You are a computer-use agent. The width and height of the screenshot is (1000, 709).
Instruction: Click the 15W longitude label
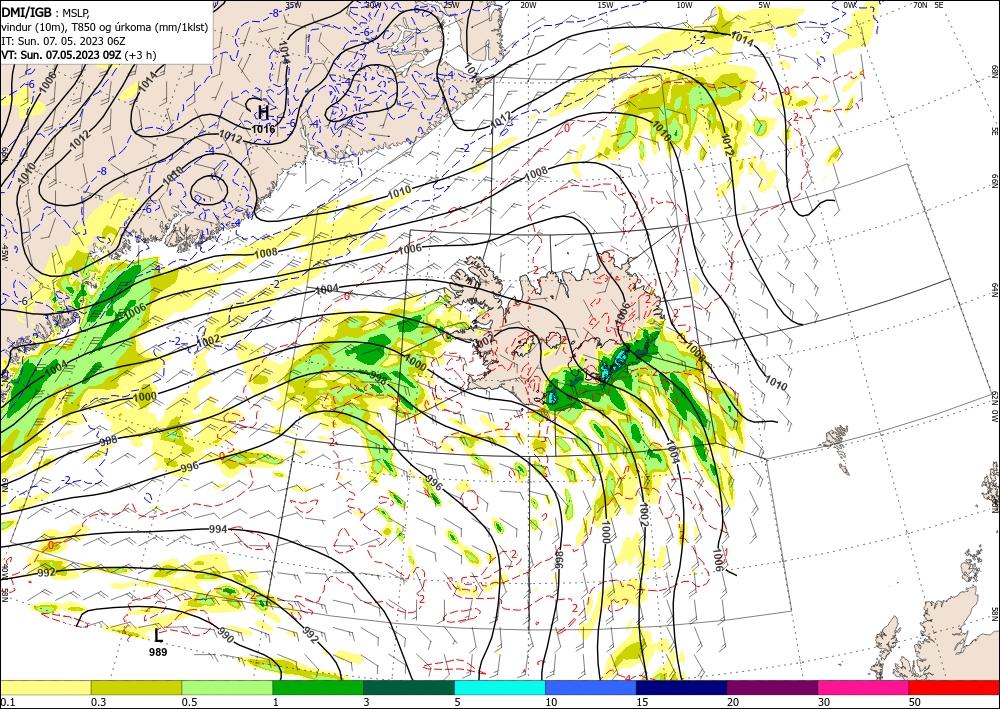click(606, 4)
